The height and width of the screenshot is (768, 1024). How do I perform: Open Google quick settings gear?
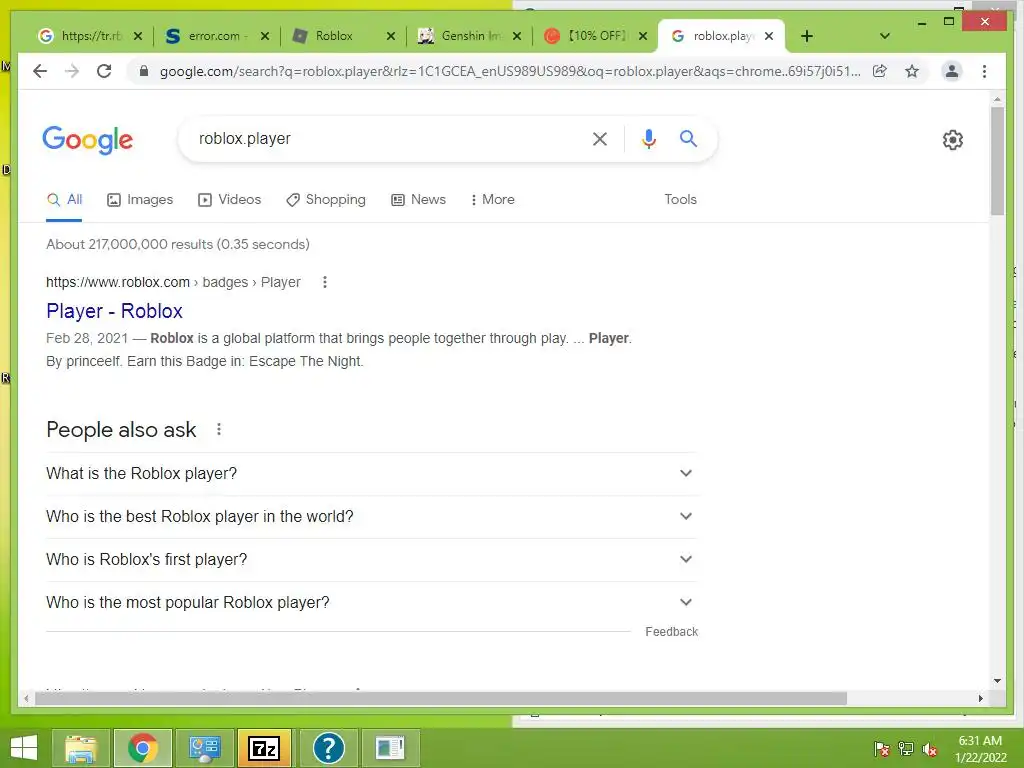[x=953, y=140]
